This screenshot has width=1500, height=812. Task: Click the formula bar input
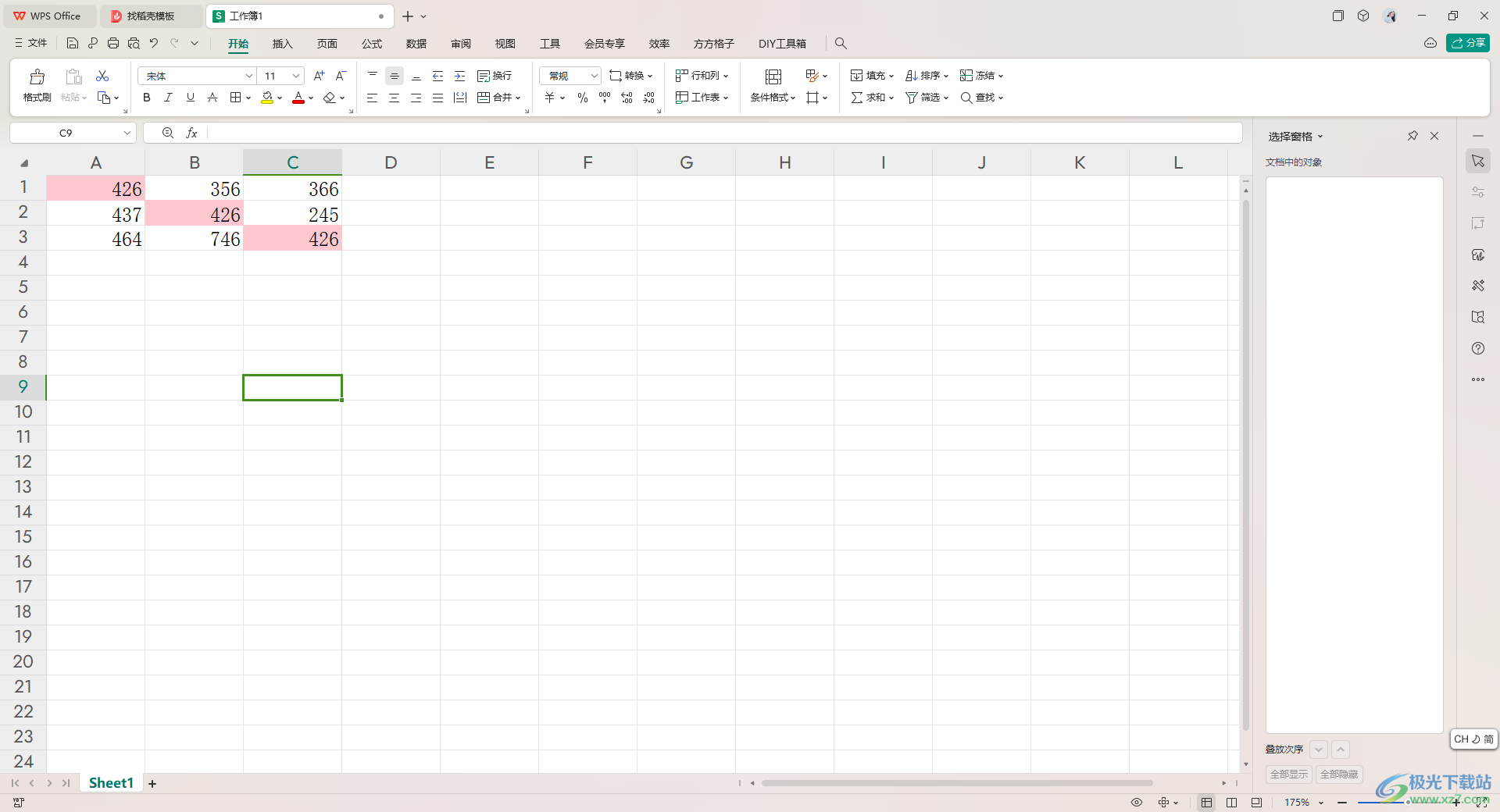pyautogui.click(x=724, y=133)
